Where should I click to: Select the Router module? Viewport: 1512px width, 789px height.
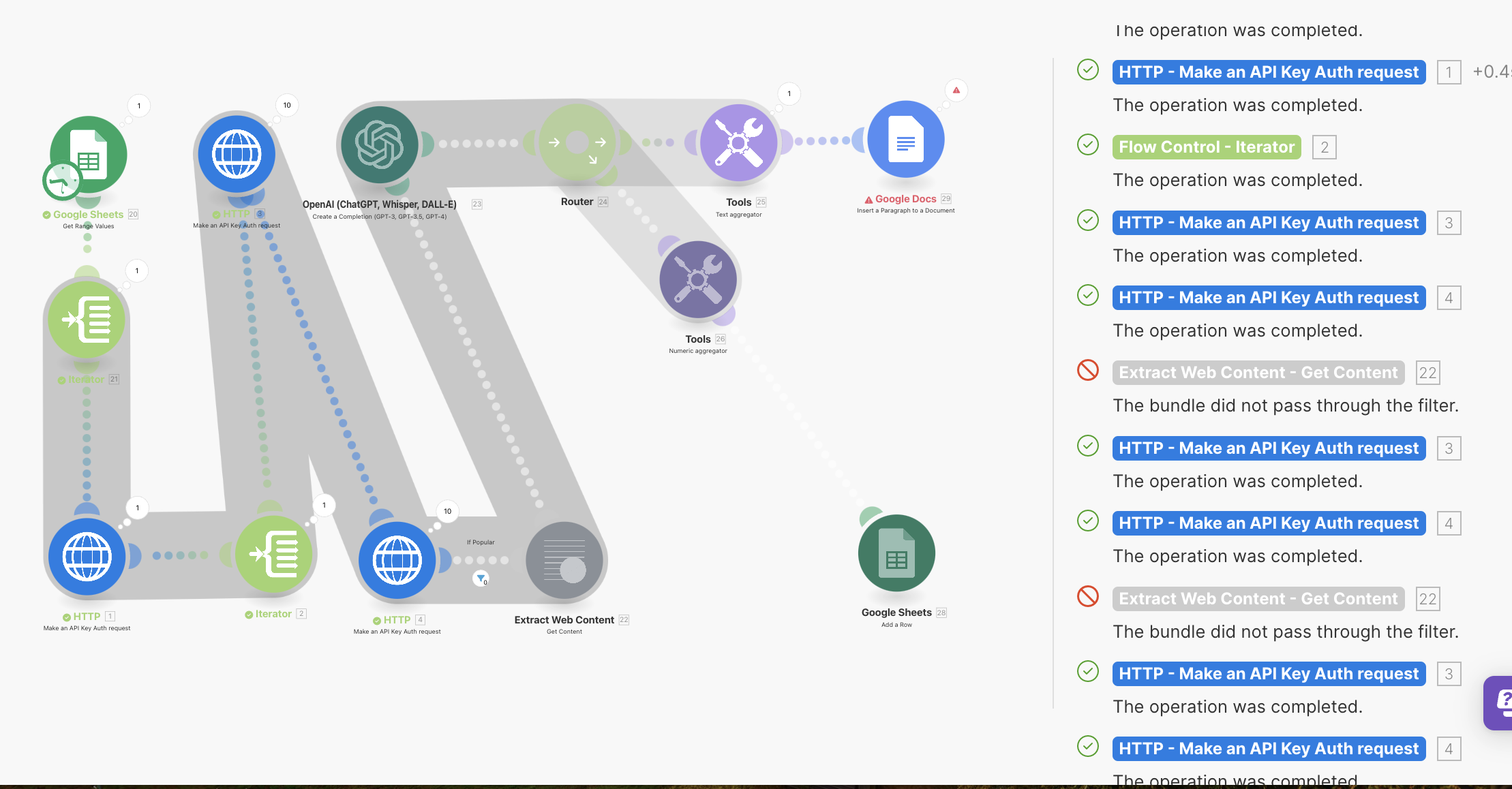(577, 142)
